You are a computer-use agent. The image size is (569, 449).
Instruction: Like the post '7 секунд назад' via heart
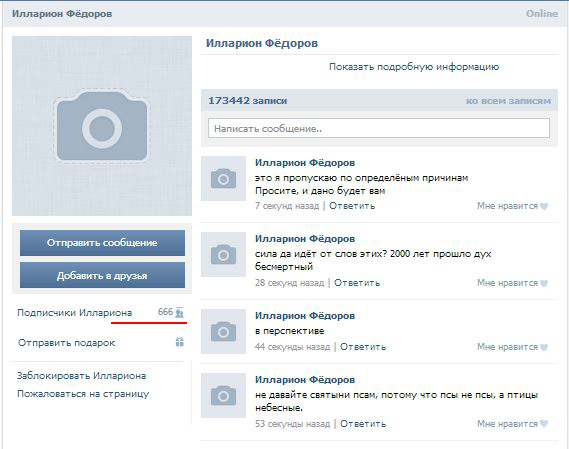pos(544,206)
